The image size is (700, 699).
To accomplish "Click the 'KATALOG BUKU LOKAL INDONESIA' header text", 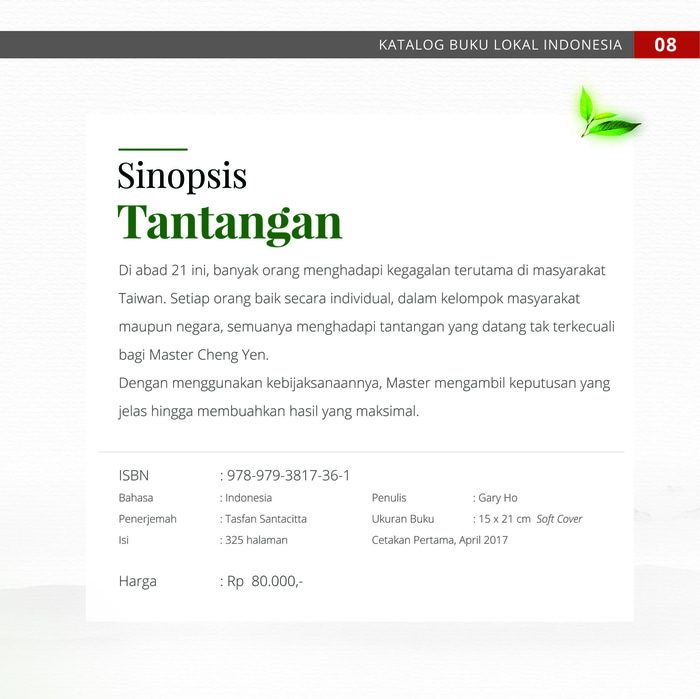I will (x=500, y=45).
